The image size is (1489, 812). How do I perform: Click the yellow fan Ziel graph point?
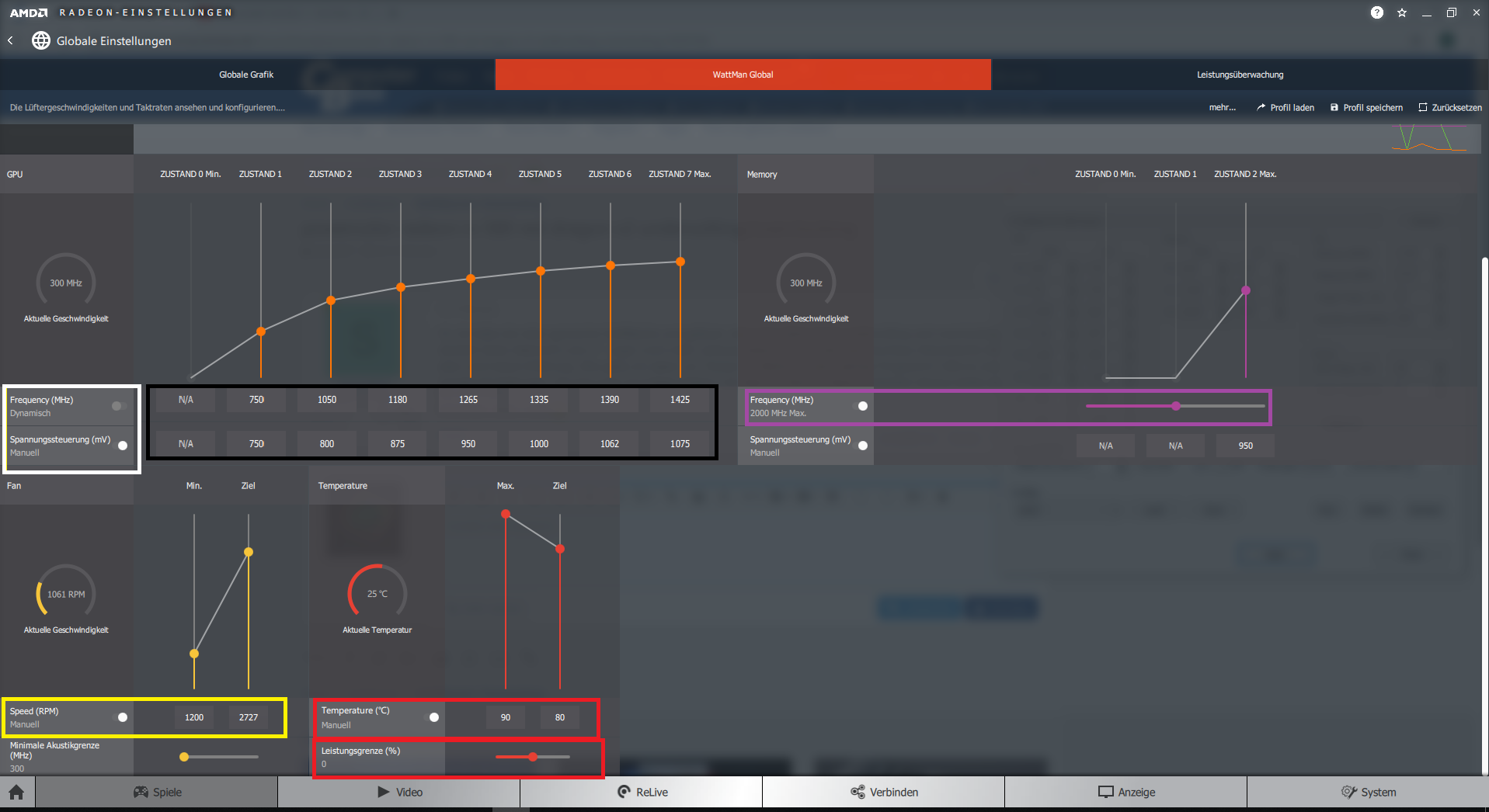(x=249, y=552)
